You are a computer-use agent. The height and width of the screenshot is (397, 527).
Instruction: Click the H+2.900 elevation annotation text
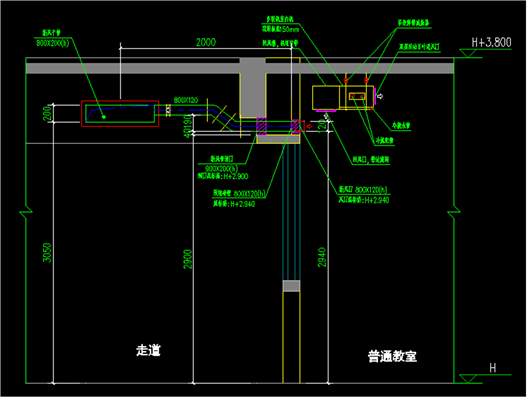[236, 176]
